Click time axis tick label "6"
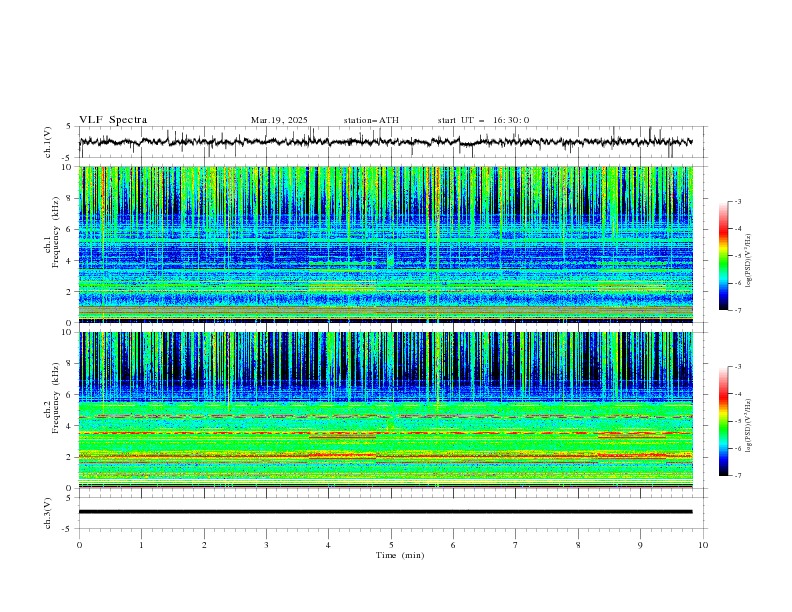 click(453, 545)
